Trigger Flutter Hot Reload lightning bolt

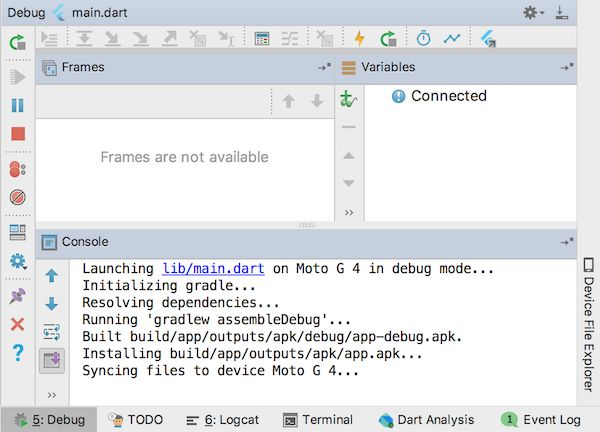[360, 38]
